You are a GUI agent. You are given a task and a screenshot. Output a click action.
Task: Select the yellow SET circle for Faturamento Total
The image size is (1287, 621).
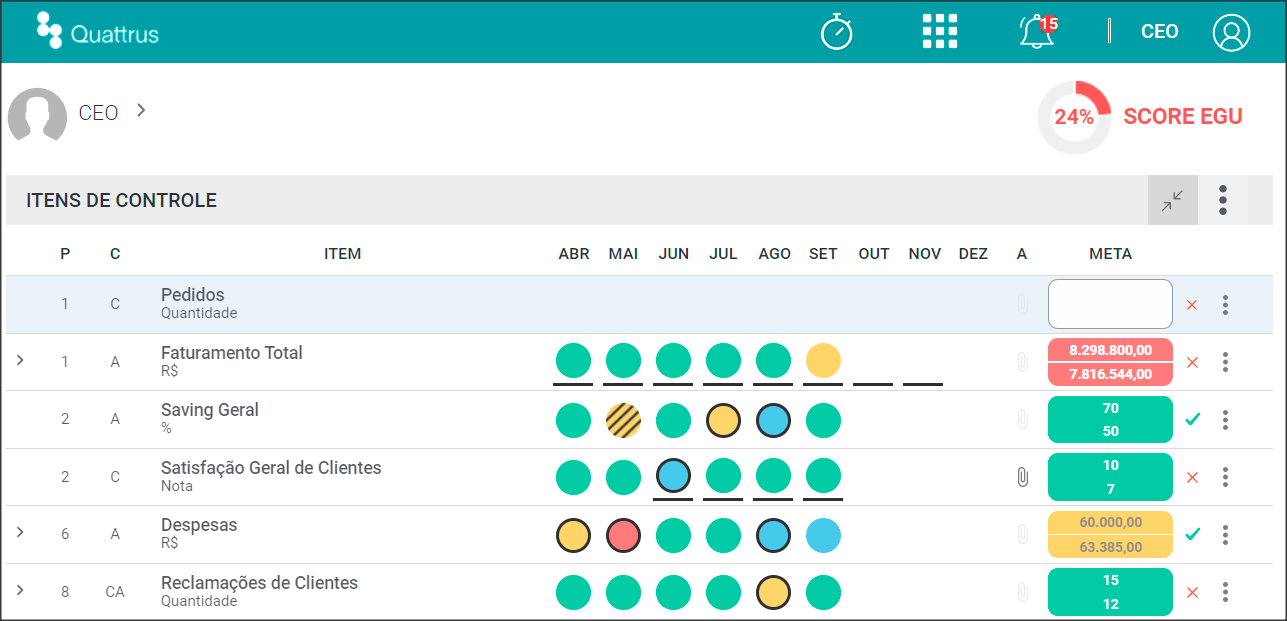pos(823,360)
